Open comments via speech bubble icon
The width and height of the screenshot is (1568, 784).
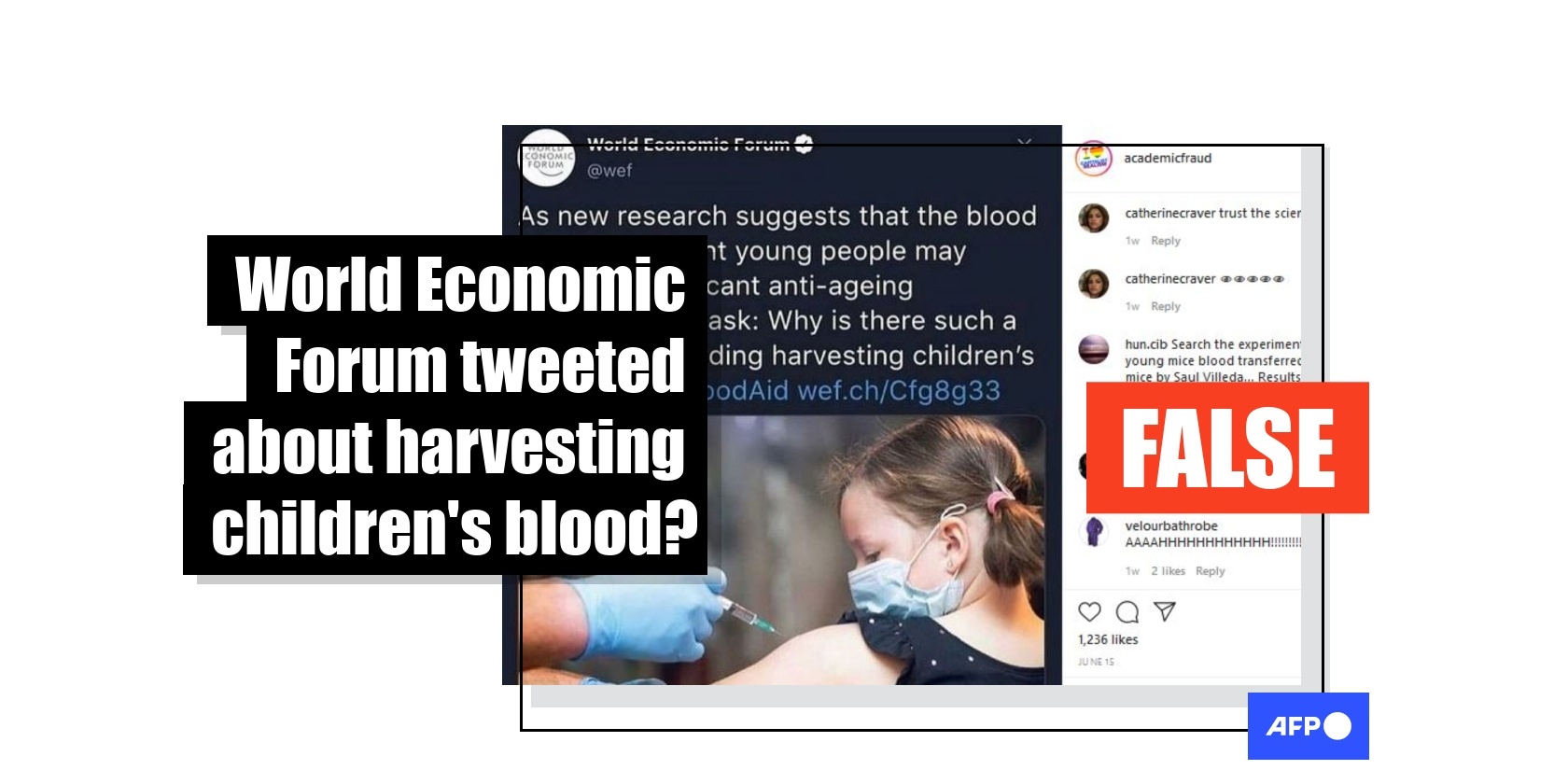click(x=1127, y=612)
